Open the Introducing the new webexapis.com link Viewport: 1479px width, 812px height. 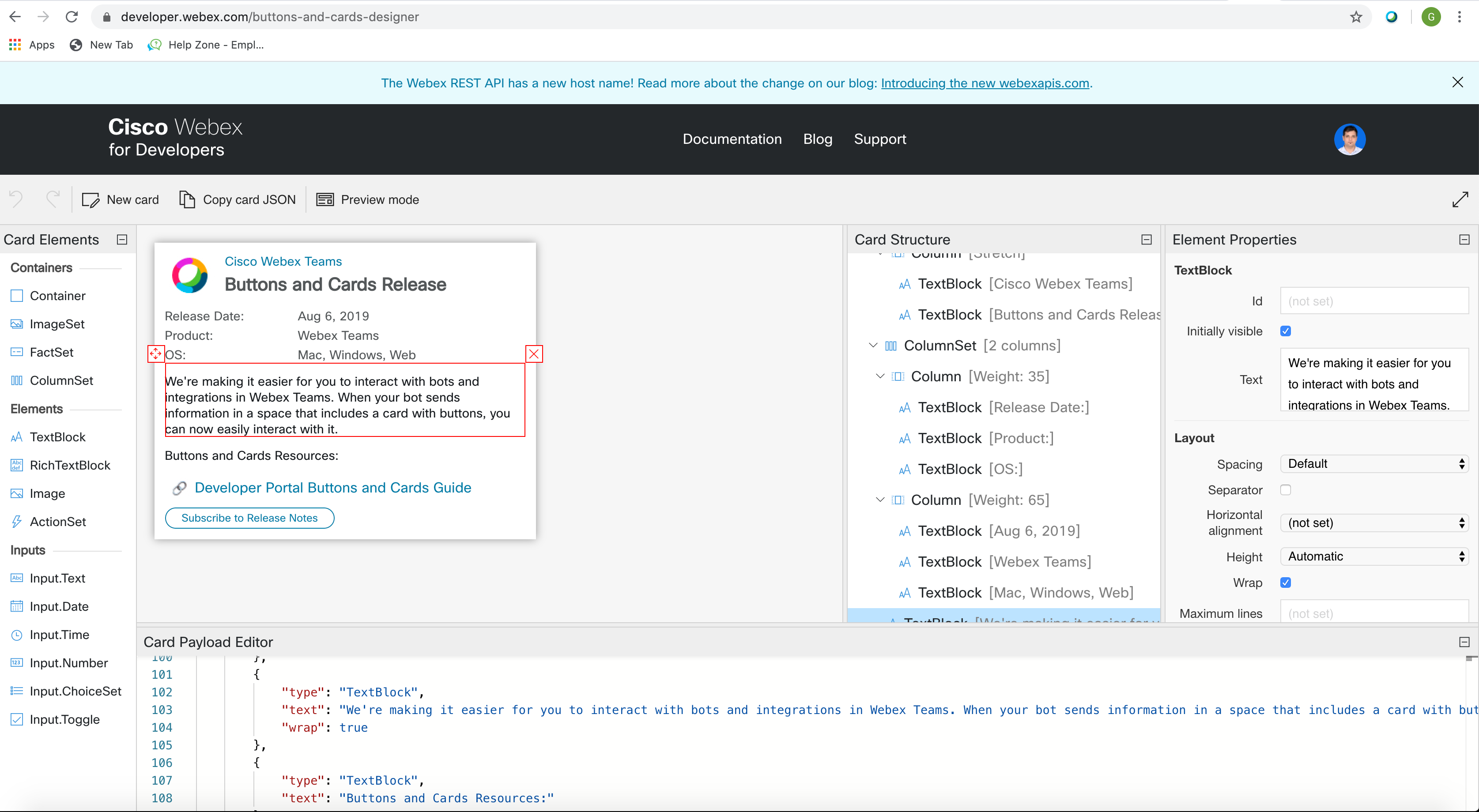[x=985, y=83]
